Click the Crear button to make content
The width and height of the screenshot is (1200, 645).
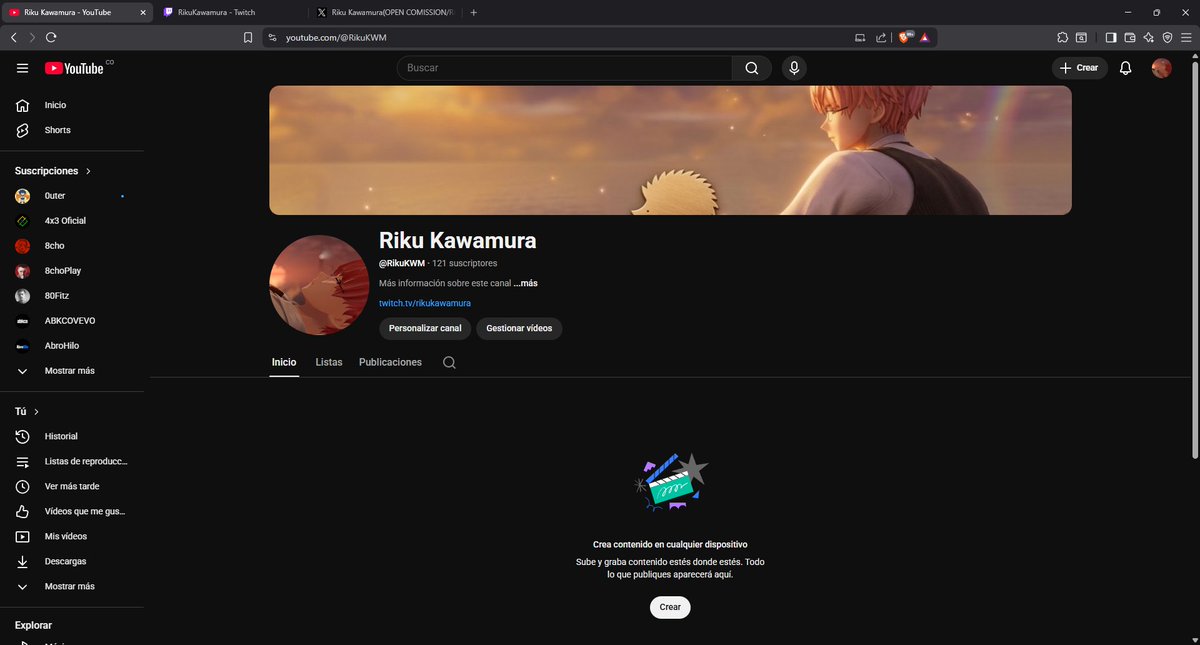tap(670, 606)
